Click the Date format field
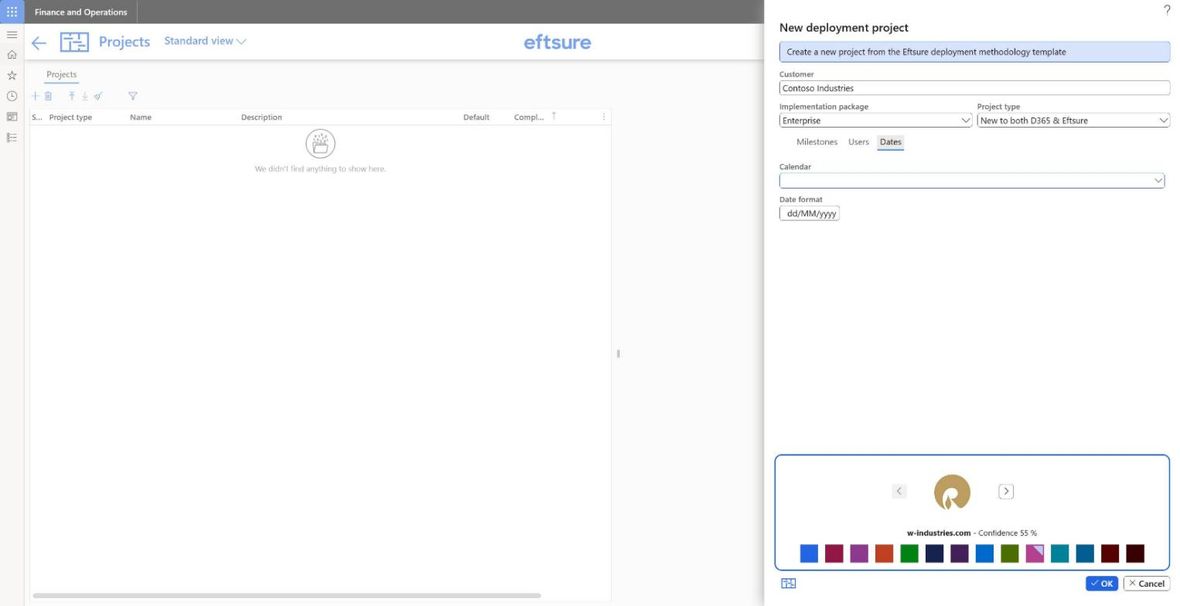The width and height of the screenshot is (1180, 606). [810, 214]
